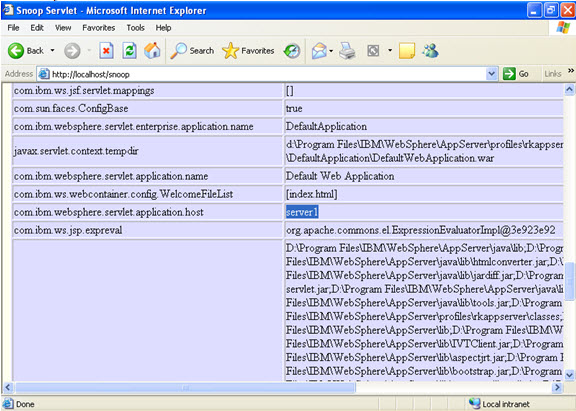This screenshot has height=411, width=576.
Task: Open the Favorites menu
Action: (98, 28)
